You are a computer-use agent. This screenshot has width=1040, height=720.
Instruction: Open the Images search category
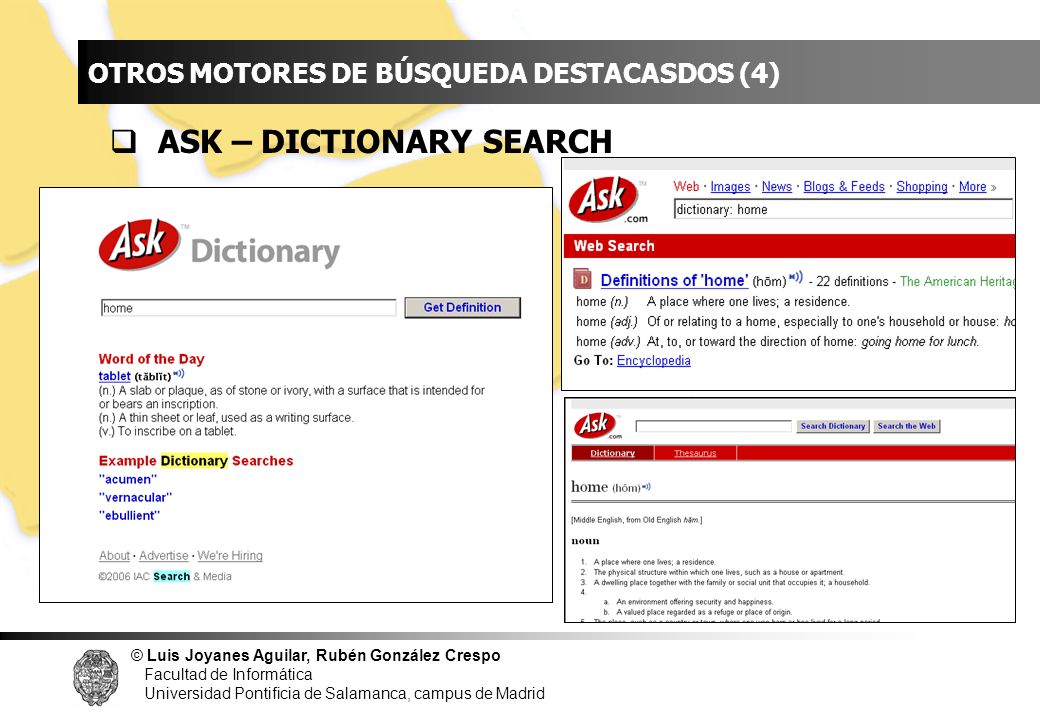click(x=730, y=187)
